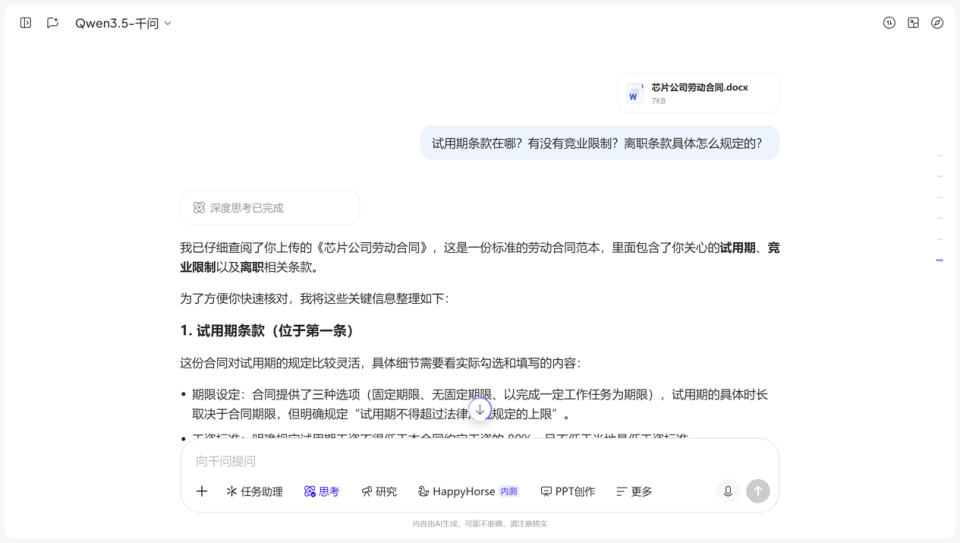The image size is (960, 543).
Task: Click the user's question message bubble
Action: click(599, 143)
